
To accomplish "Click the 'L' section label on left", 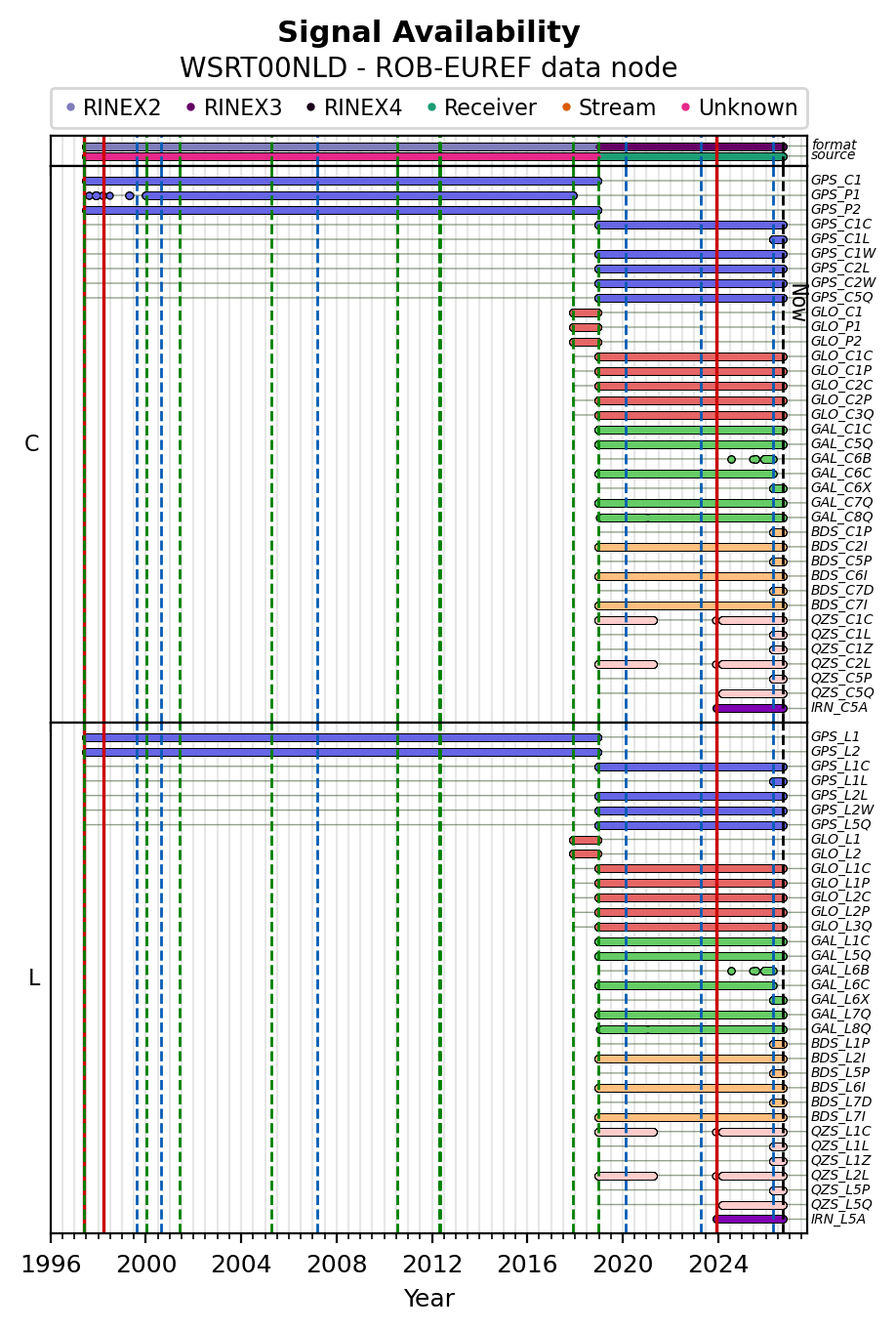I will (x=34, y=977).
